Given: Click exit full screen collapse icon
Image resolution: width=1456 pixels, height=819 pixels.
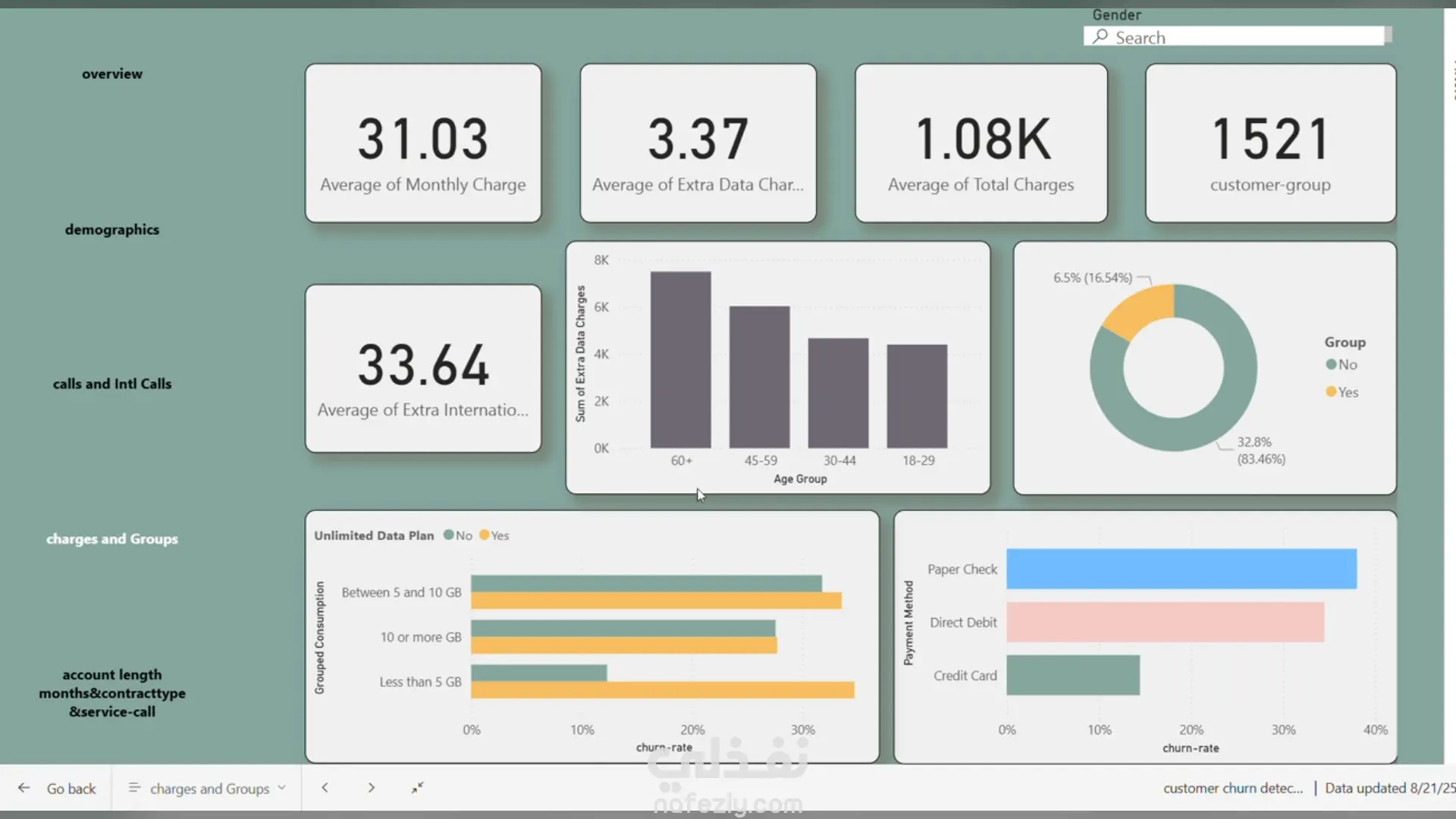Looking at the screenshot, I should (417, 788).
